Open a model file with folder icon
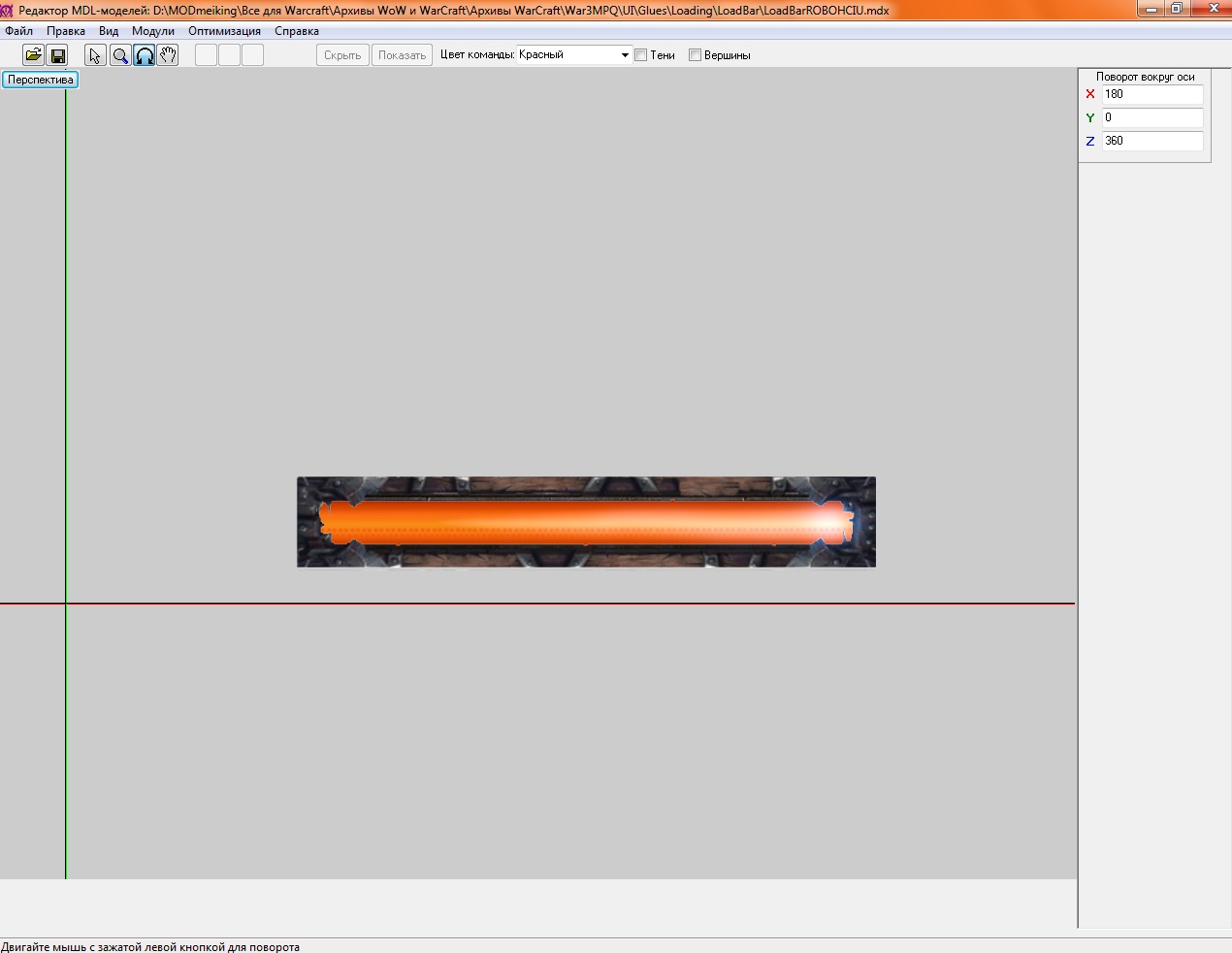This screenshot has width=1232, height=953. click(x=33, y=55)
